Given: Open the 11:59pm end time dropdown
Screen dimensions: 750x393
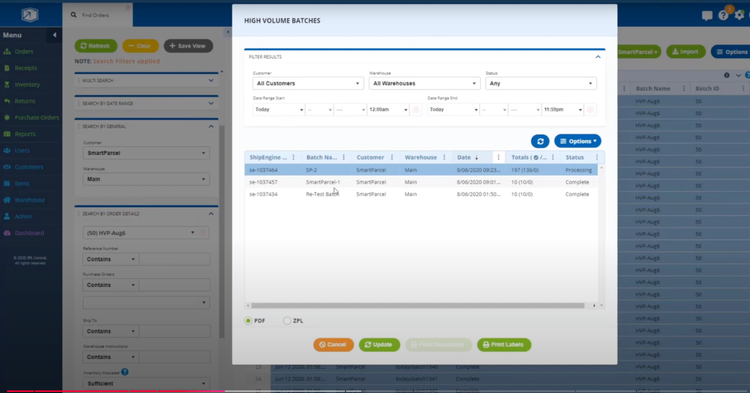Looking at the screenshot, I should [x=563, y=109].
